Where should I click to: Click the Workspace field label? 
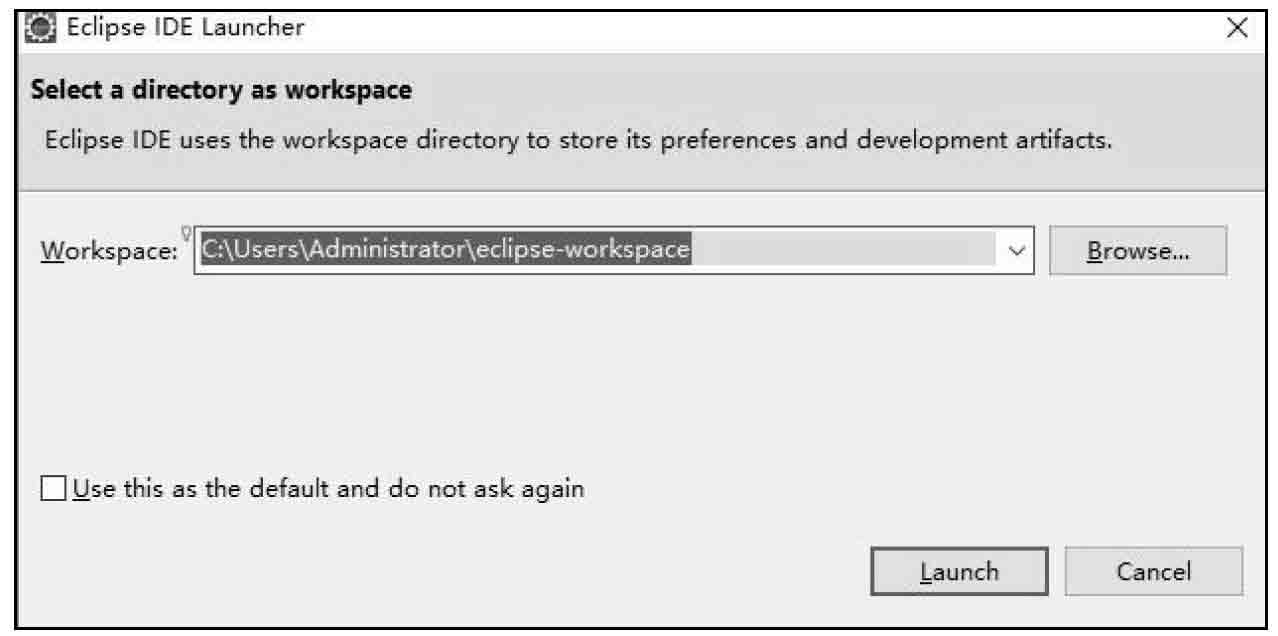(x=108, y=251)
